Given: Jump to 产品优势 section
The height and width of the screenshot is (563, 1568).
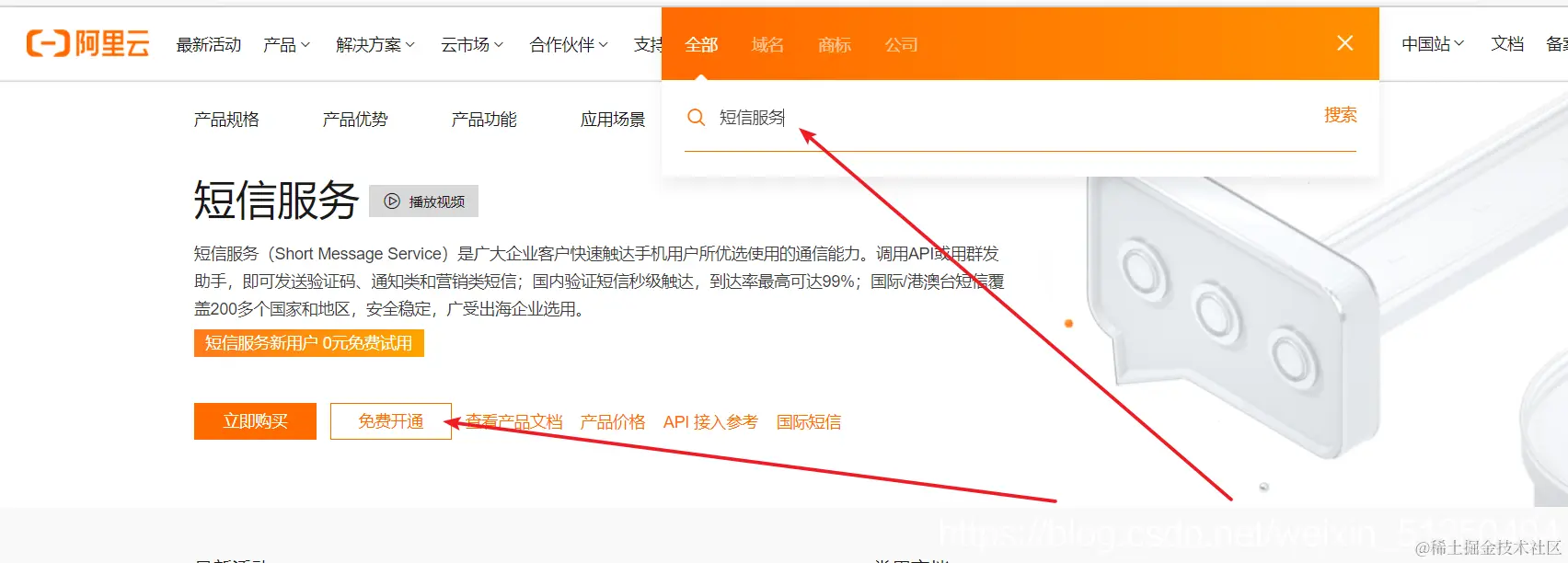Looking at the screenshot, I should coord(355,120).
